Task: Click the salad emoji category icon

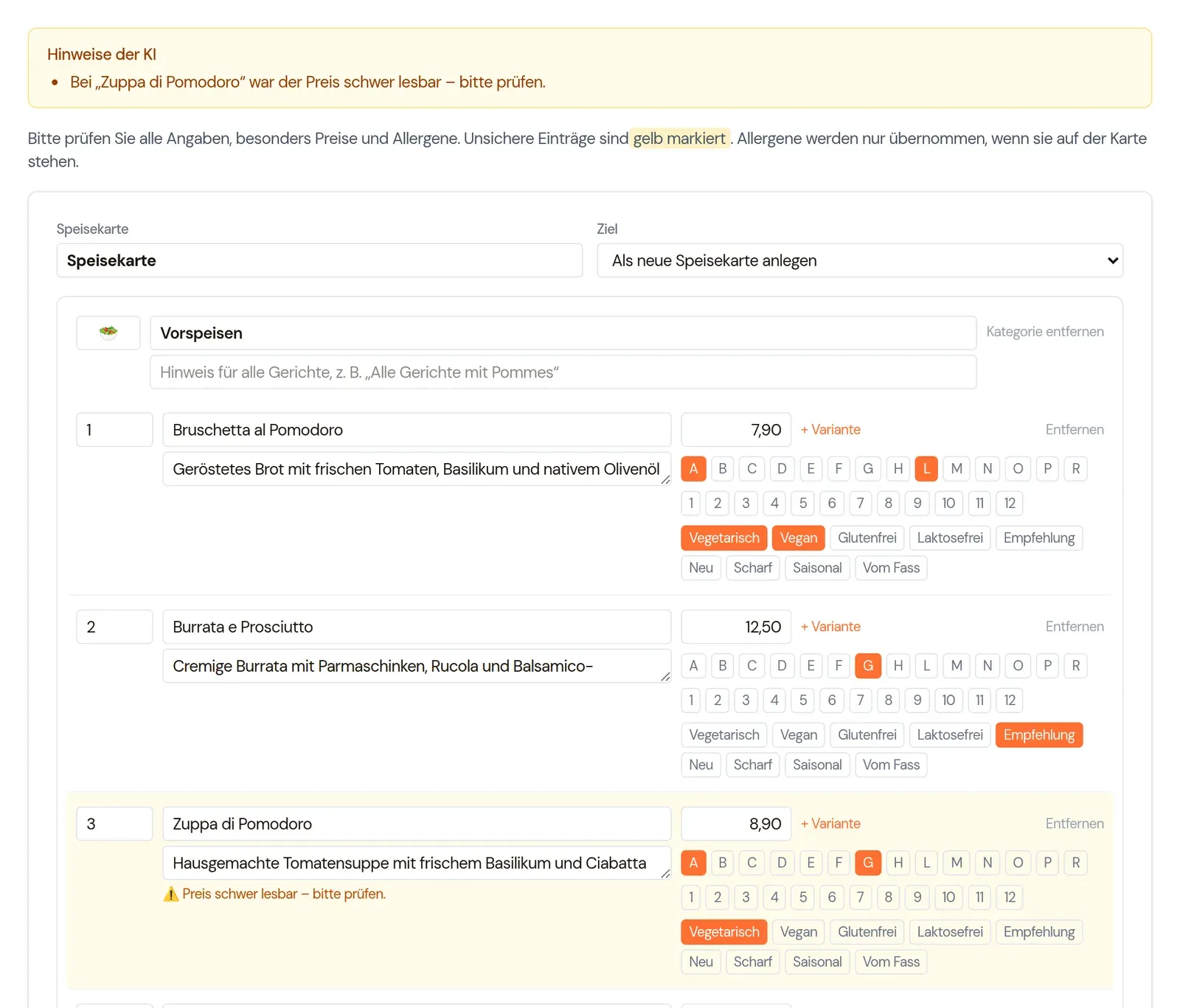Action: pyautogui.click(x=108, y=333)
